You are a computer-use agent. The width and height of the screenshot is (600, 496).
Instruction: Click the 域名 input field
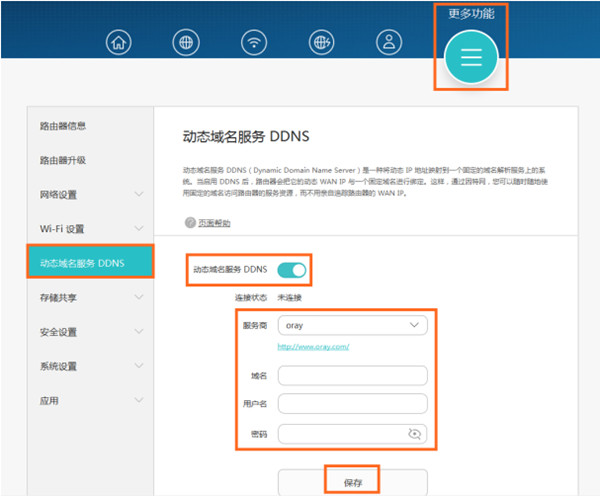coord(352,375)
